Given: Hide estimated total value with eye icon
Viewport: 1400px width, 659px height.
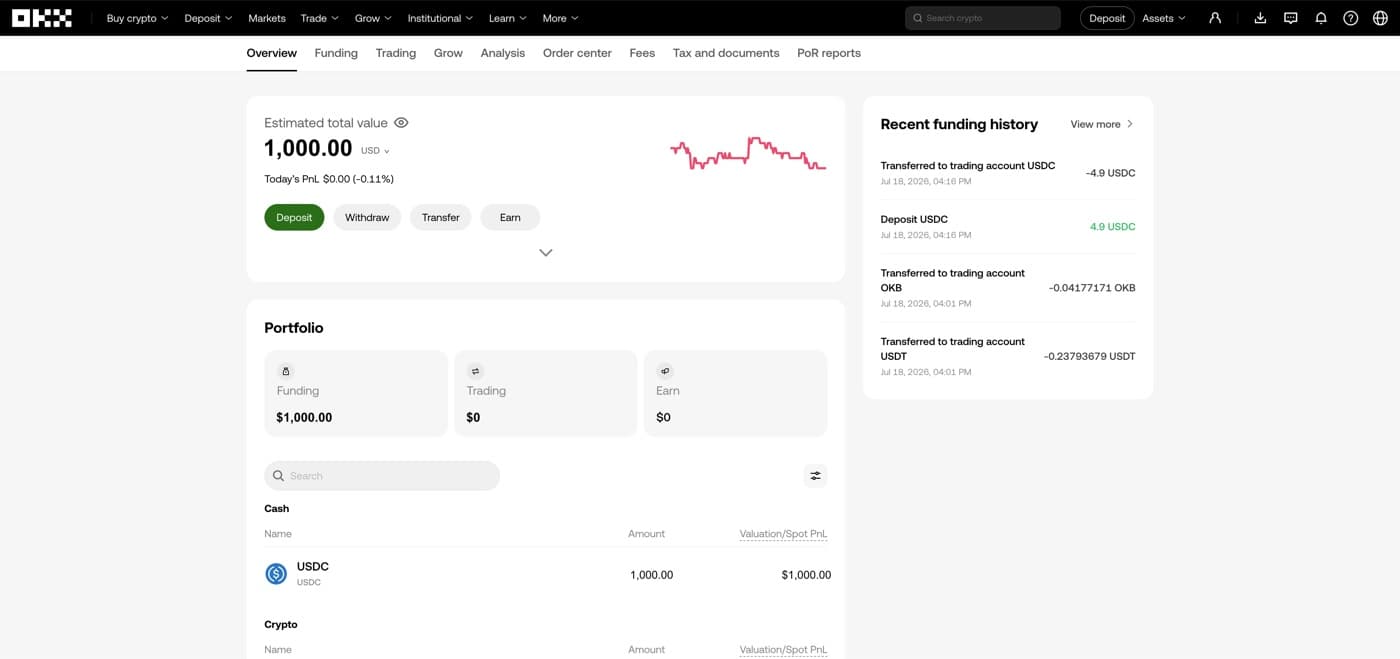Looking at the screenshot, I should (x=401, y=123).
